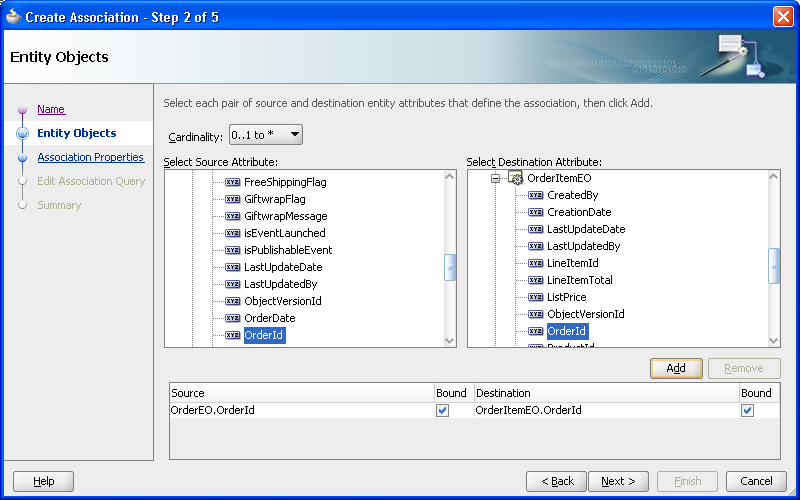Viewport: 800px width, 500px height.
Task: Click the attribute icon beside source LastUpdateDate
Action: [233, 267]
